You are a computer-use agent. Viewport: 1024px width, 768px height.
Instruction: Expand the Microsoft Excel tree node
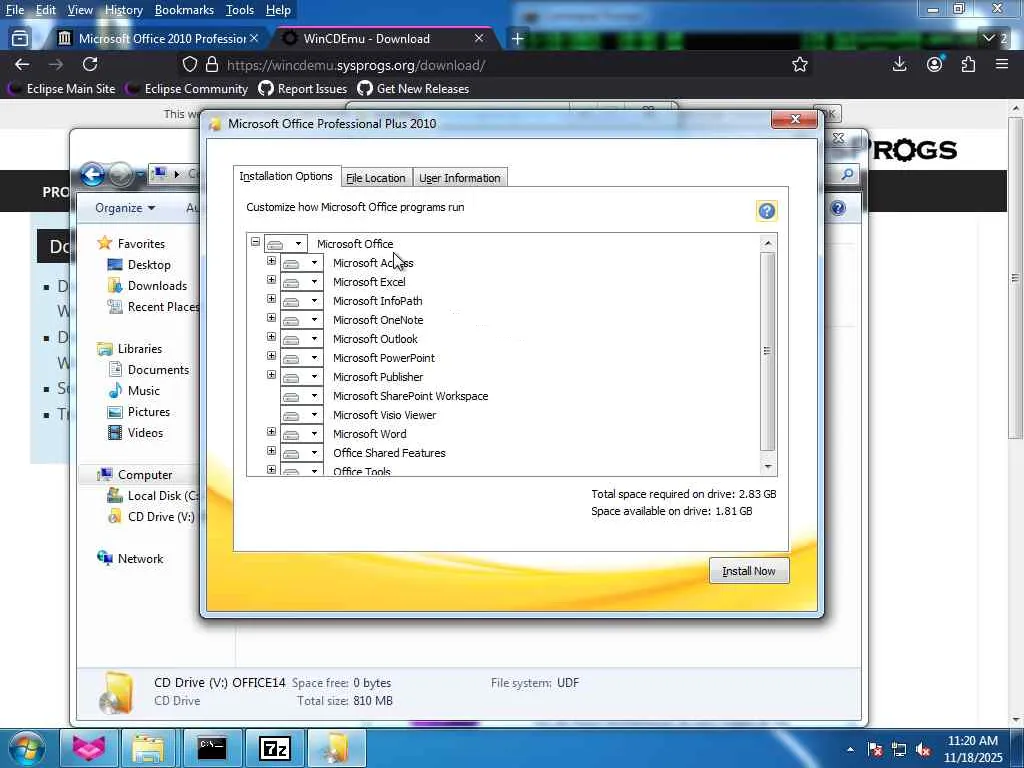point(272,280)
